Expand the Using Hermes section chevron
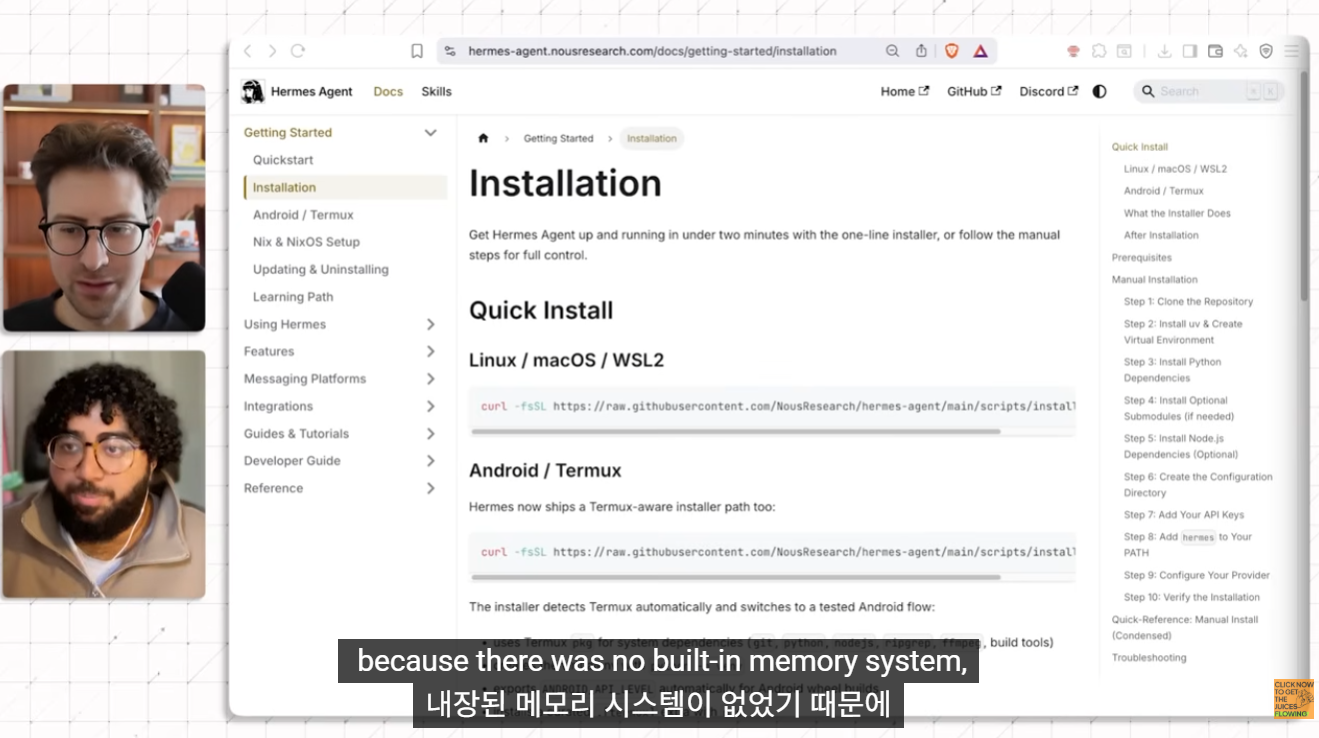Image resolution: width=1319 pixels, height=738 pixels. [431, 324]
